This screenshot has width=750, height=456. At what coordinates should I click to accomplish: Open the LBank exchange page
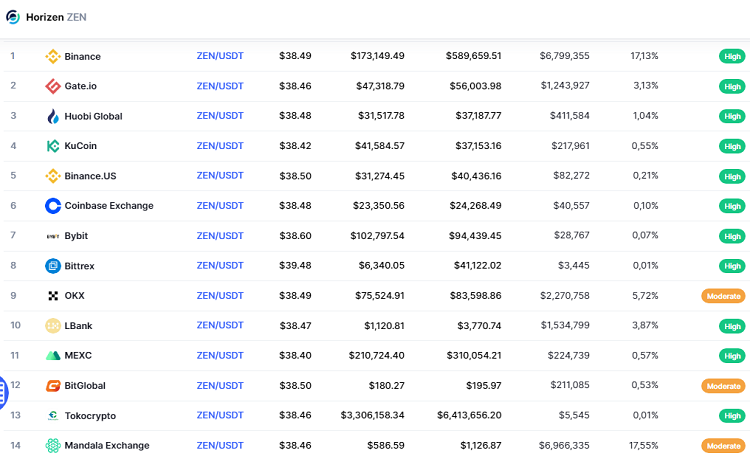pyautogui.click(x=78, y=326)
